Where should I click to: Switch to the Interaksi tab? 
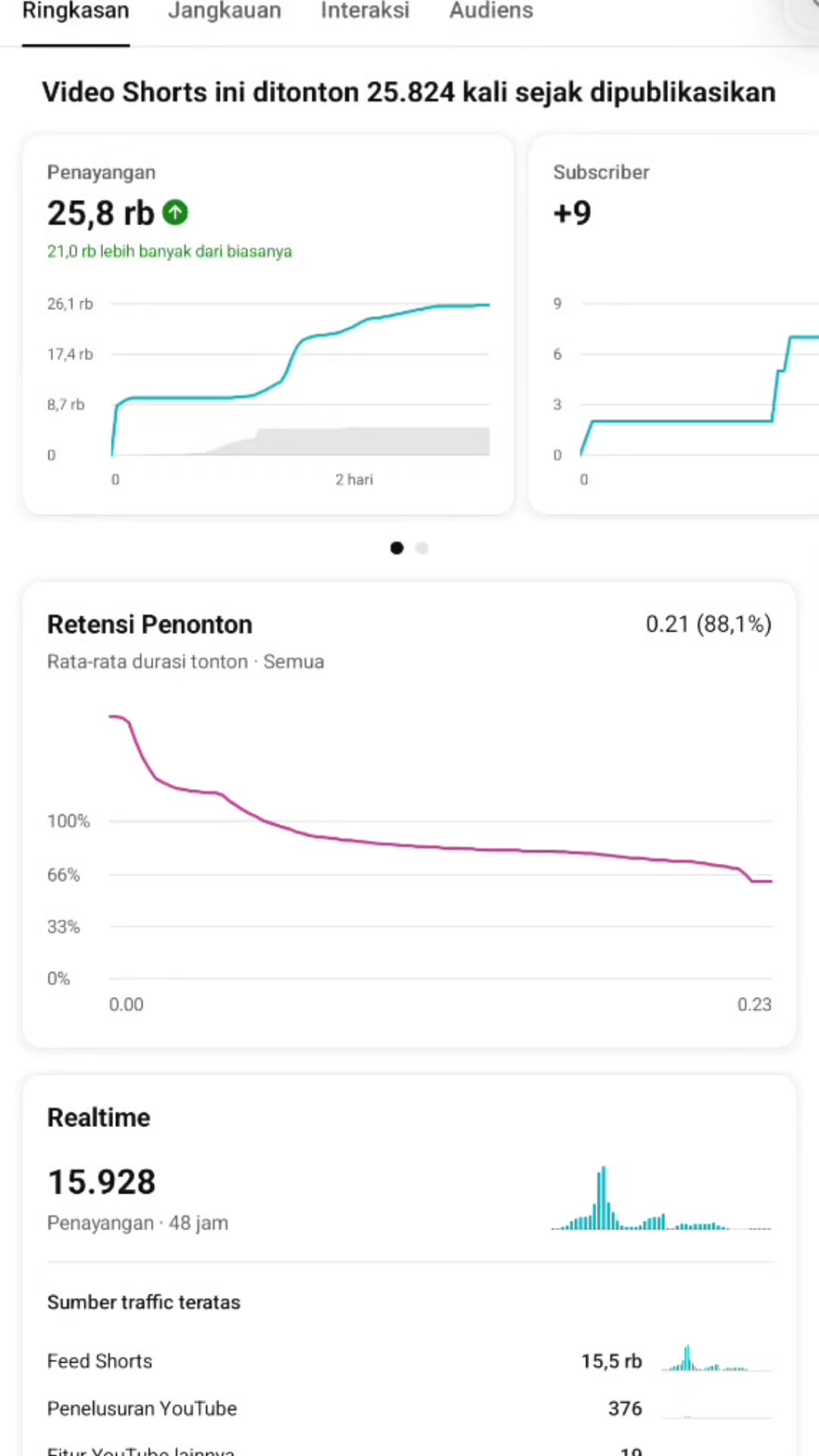(365, 11)
